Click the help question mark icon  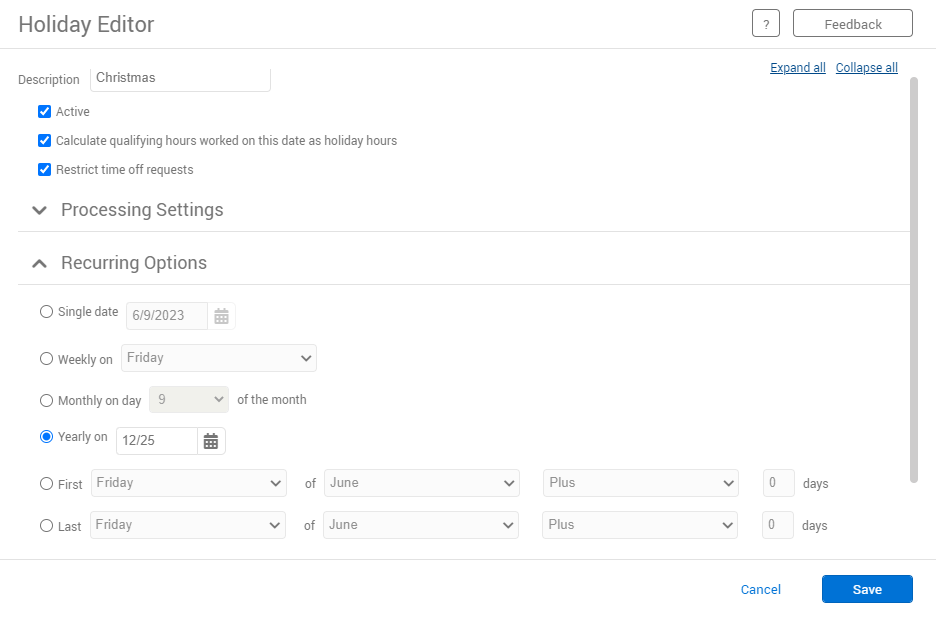[765, 24]
